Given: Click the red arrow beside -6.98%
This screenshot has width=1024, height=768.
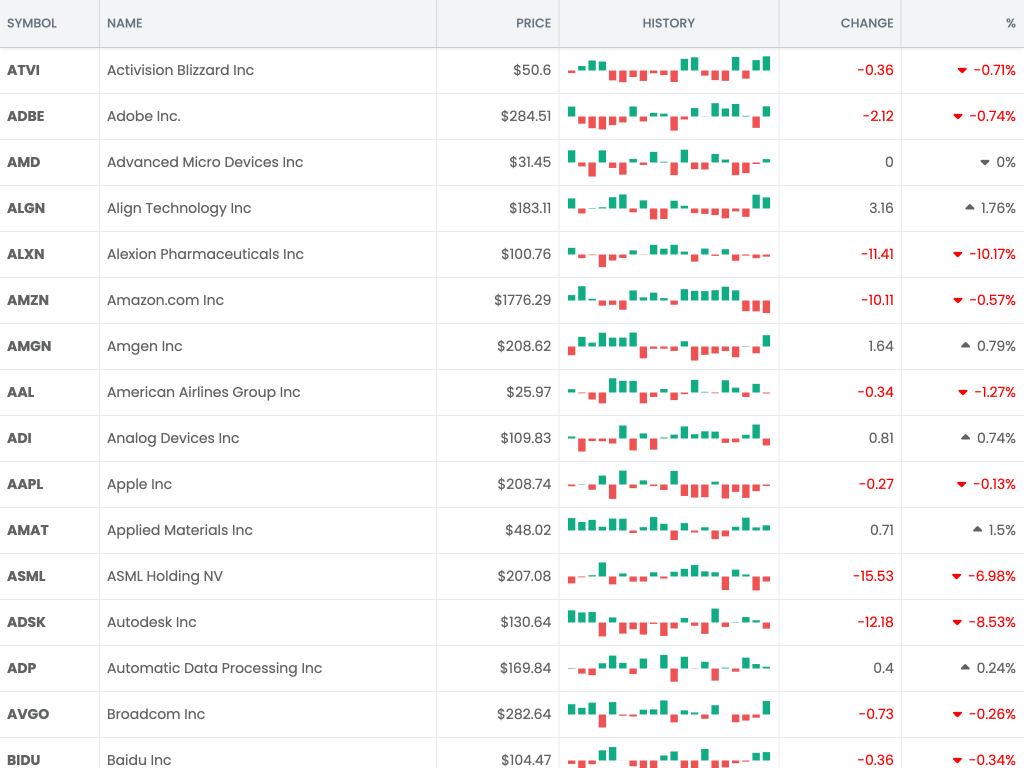Looking at the screenshot, I should pyautogui.click(x=957, y=577).
